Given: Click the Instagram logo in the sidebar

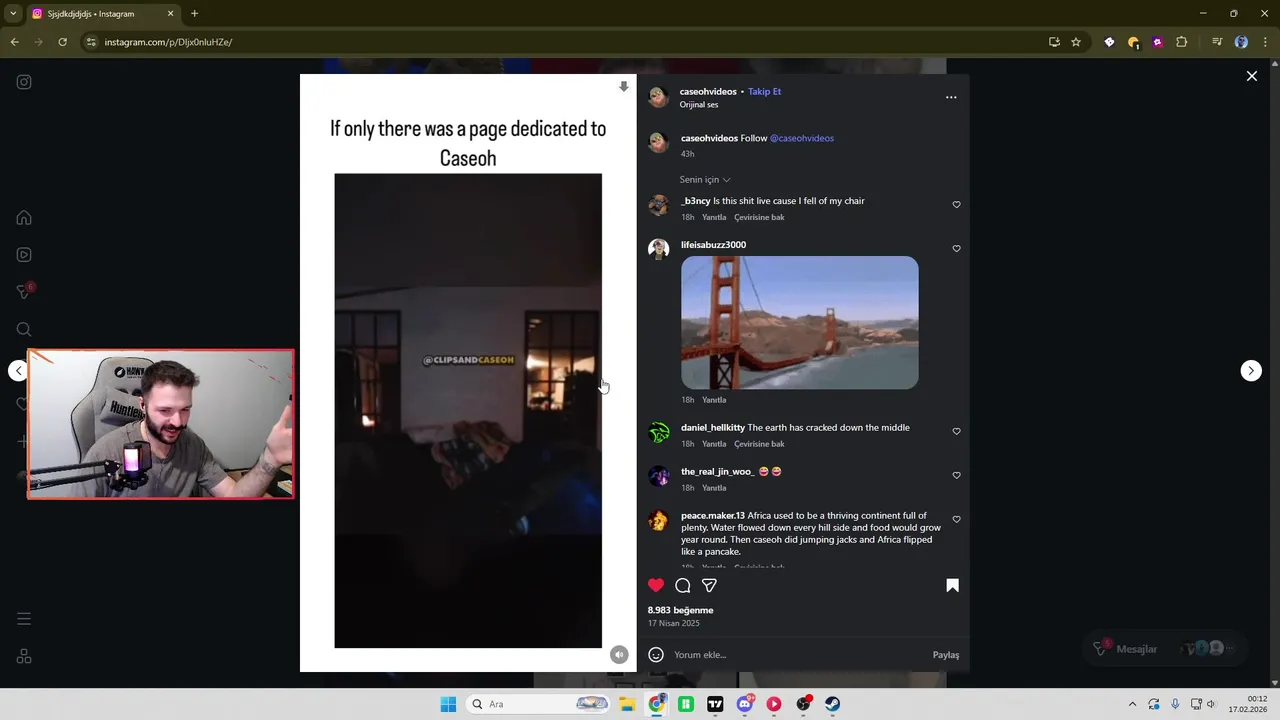Looking at the screenshot, I should (x=24, y=82).
